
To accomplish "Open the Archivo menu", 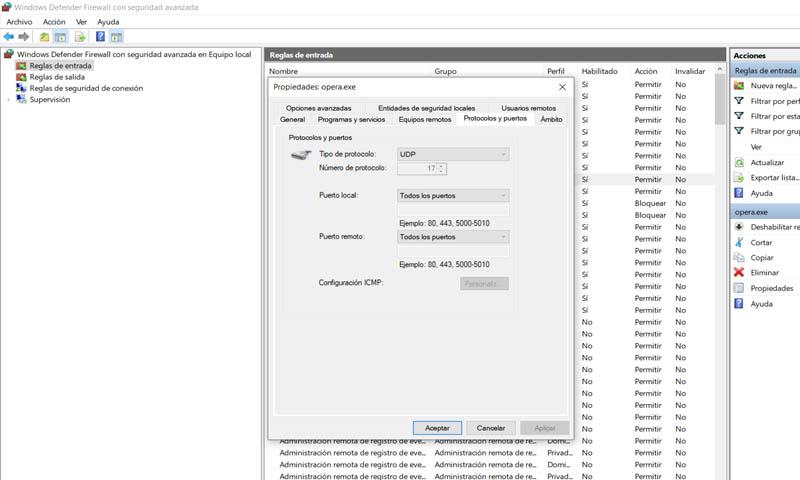I will (19, 22).
